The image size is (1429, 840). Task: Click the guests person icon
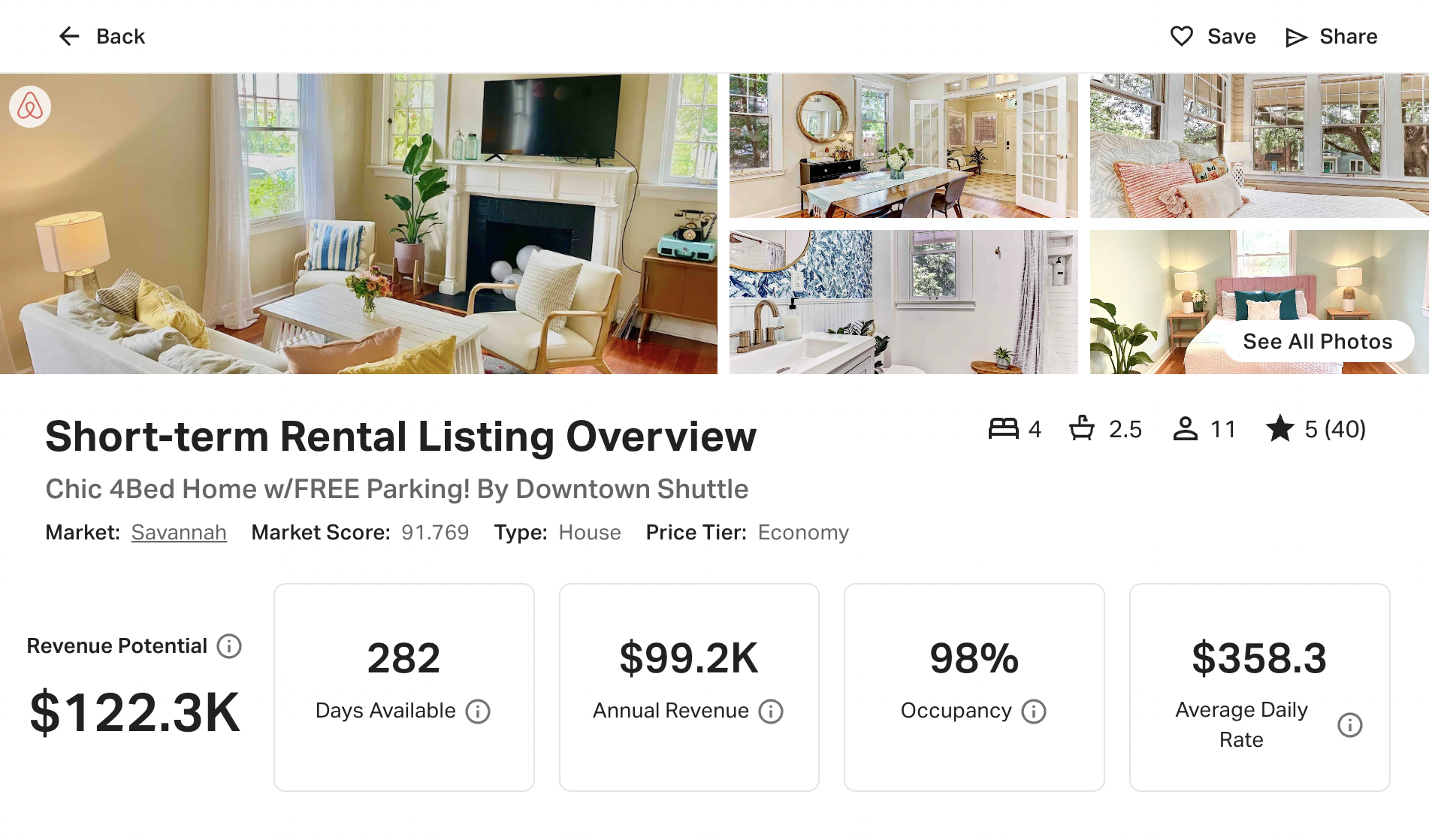[1186, 428]
